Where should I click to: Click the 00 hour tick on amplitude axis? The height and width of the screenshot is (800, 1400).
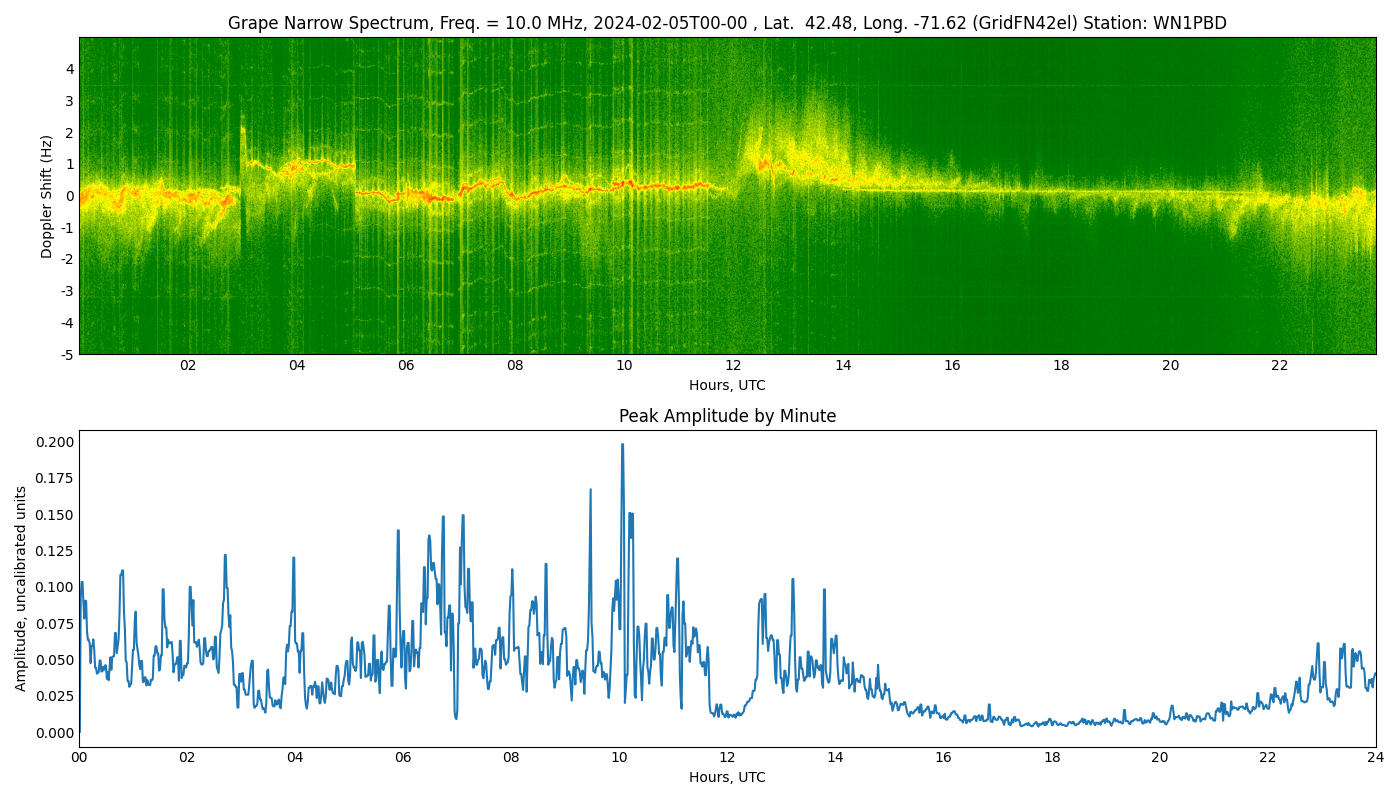click(x=79, y=758)
